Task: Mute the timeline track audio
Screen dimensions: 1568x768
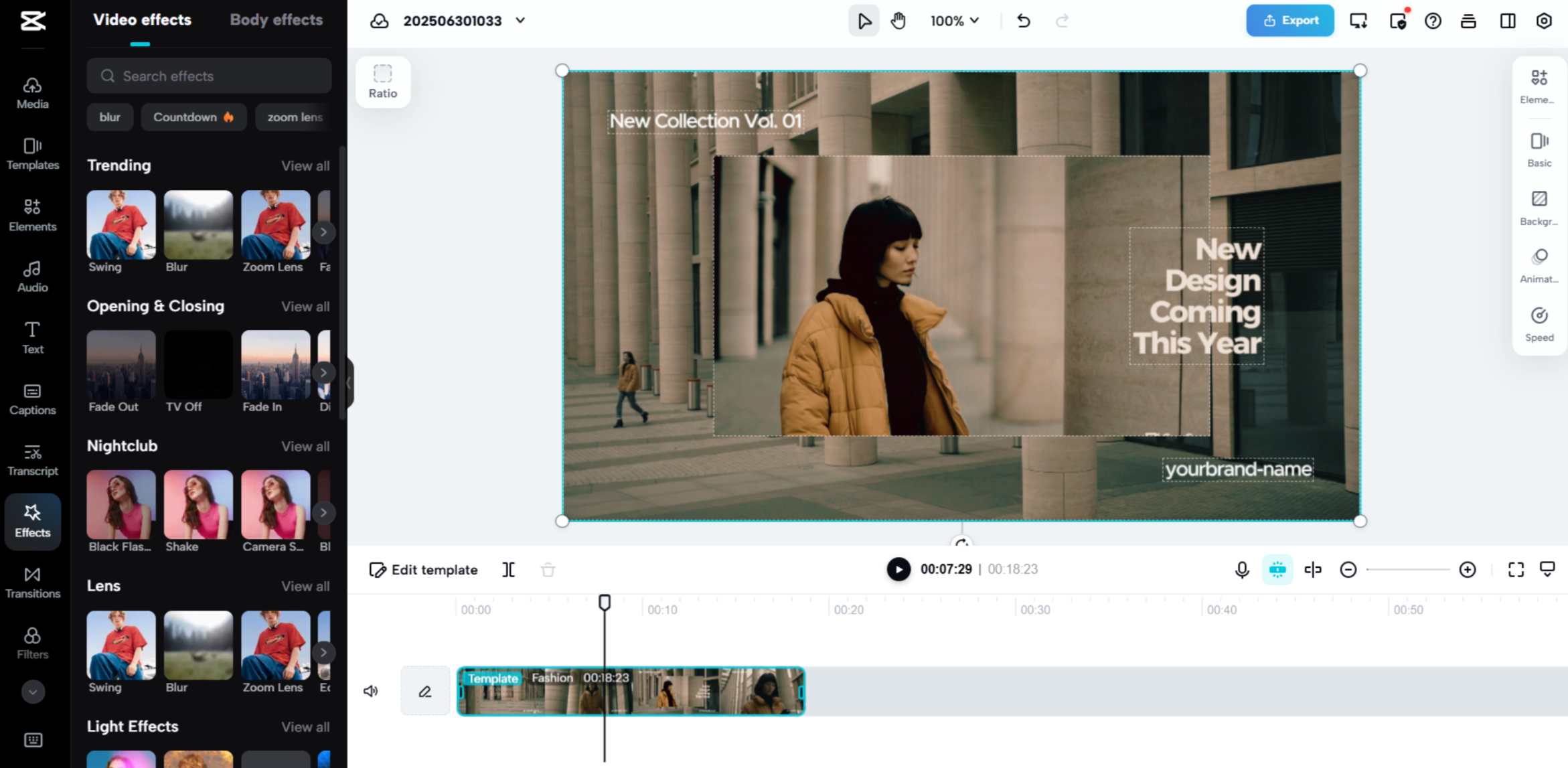Action: 370,691
